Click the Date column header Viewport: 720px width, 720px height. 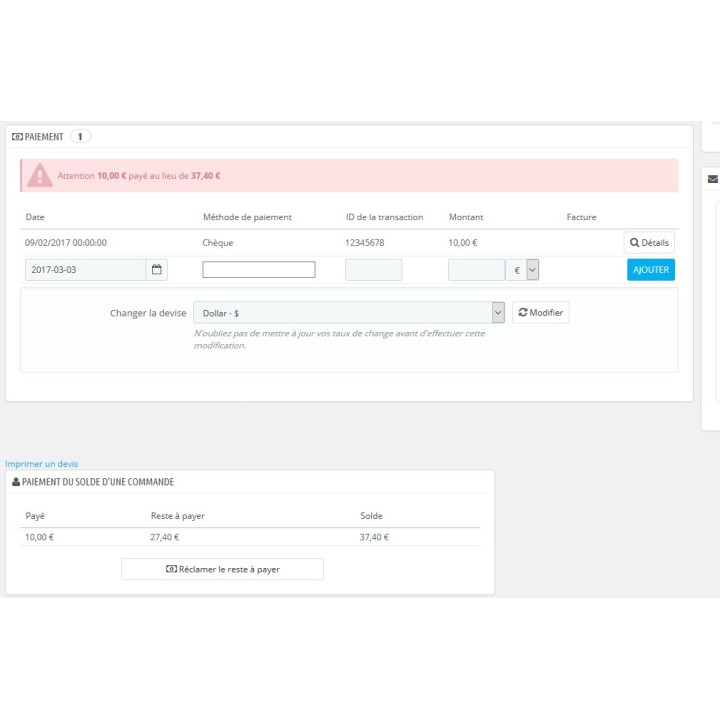click(x=35, y=217)
